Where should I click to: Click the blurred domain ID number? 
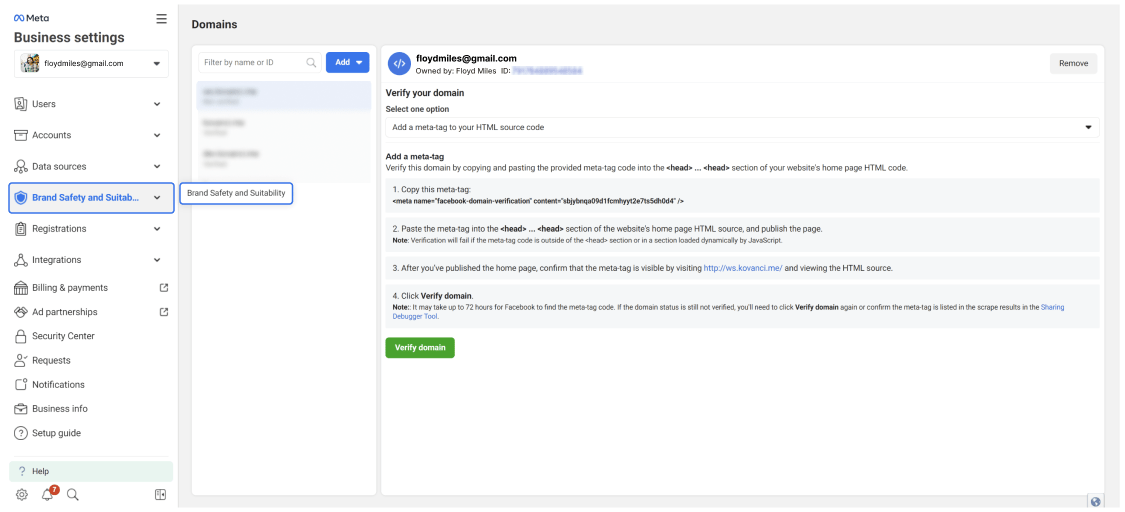click(x=546, y=71)
